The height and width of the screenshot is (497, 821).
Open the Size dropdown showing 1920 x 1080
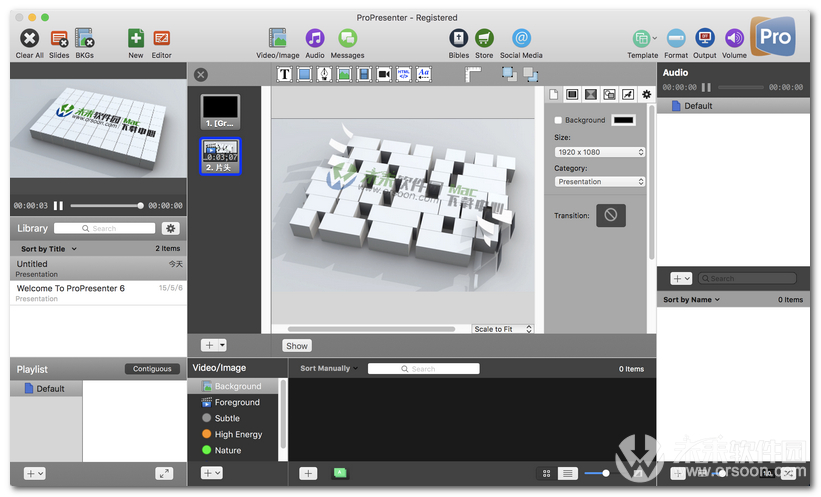tap(599, 152)
